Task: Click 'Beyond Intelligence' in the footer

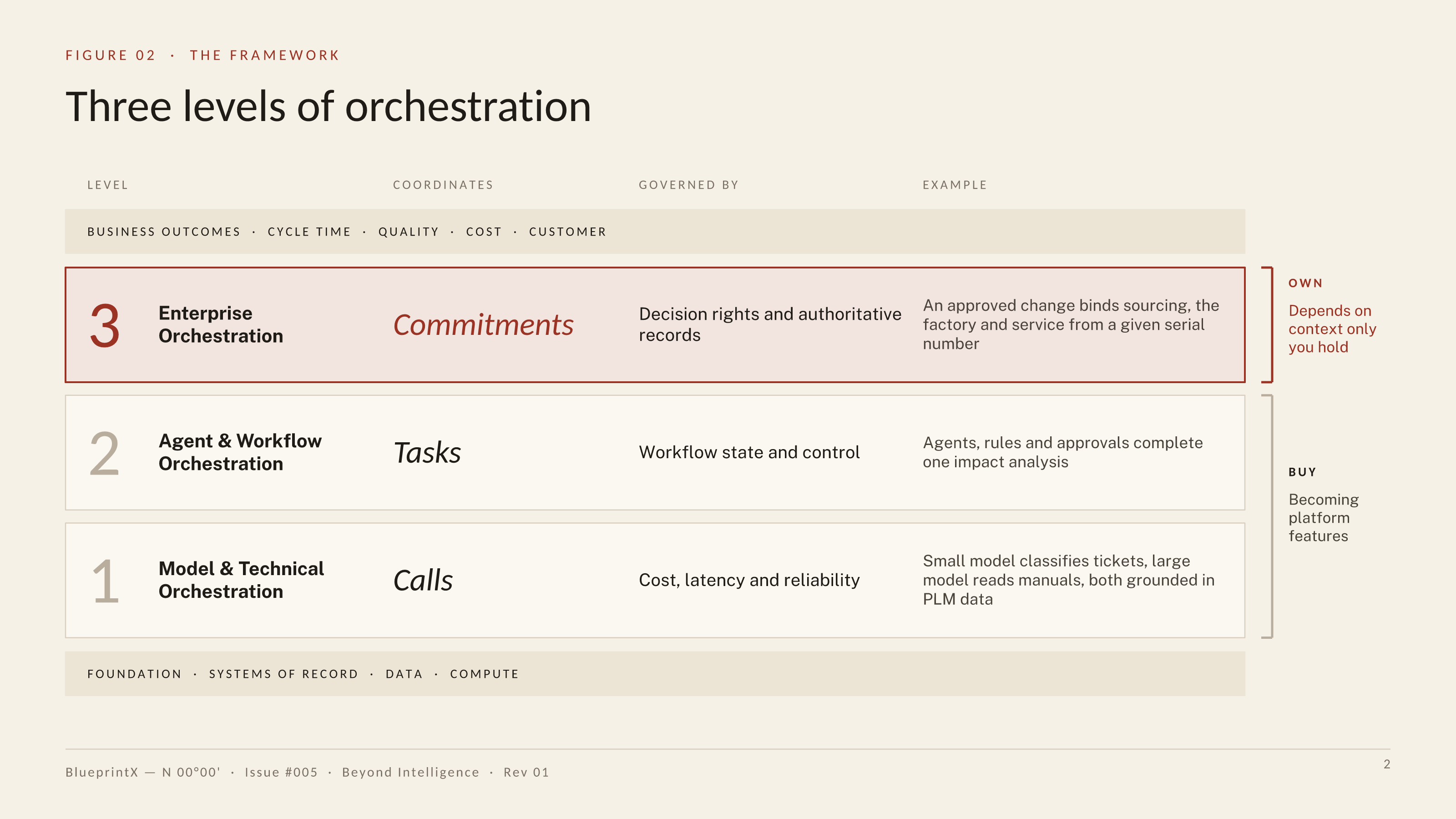Action: click(x=410, y=772)
